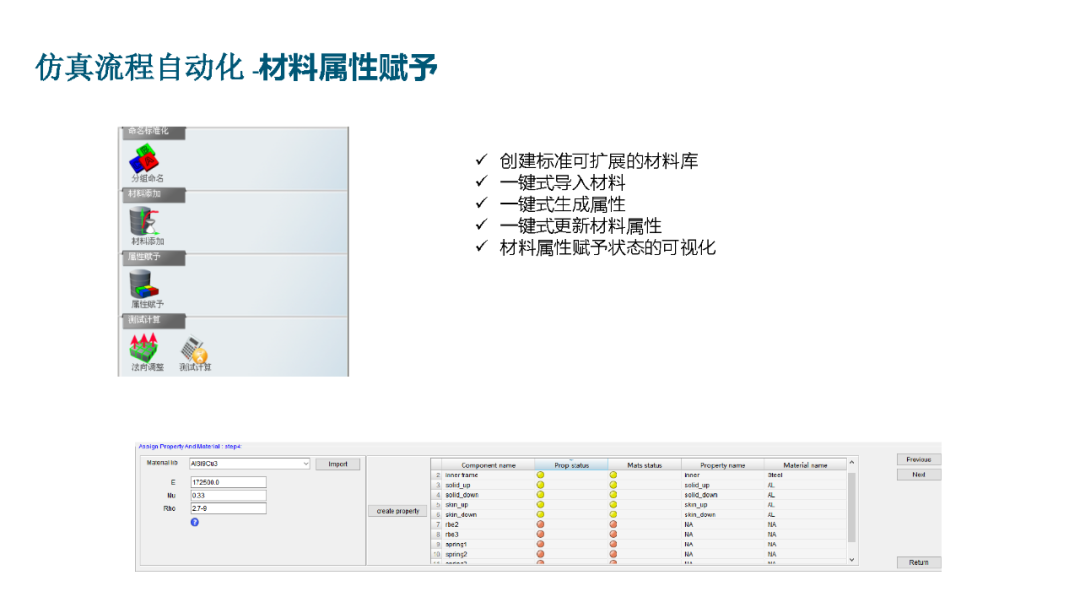Click the Rho value input field
Screen dimensions: 1080x608
click(228, 508)
